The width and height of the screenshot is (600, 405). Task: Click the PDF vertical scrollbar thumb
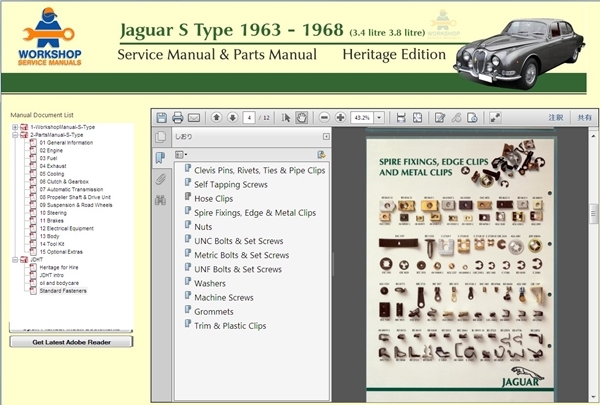[593, 214]
